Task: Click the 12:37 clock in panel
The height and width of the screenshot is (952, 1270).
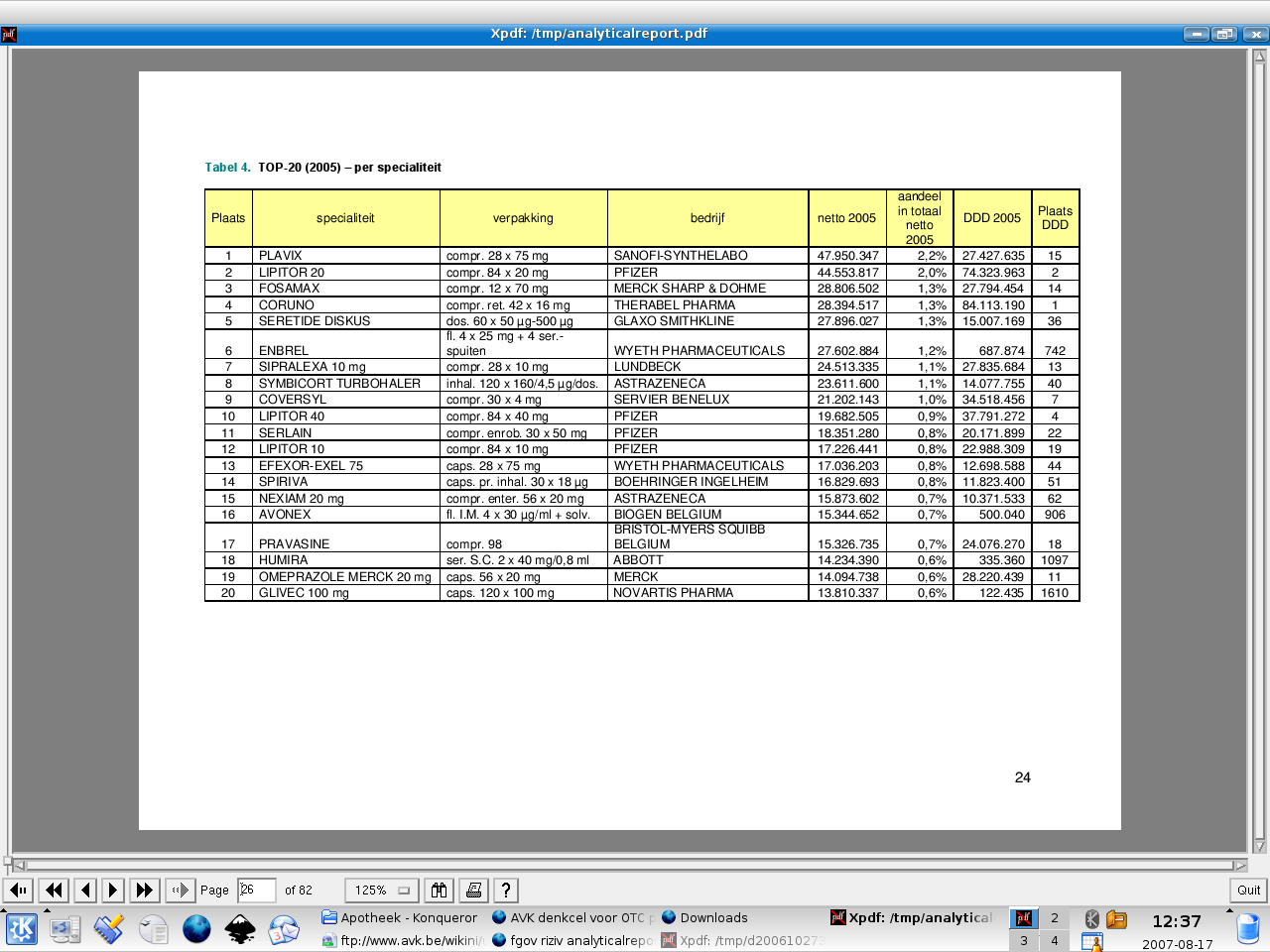Action: [x=1177, y=921]
